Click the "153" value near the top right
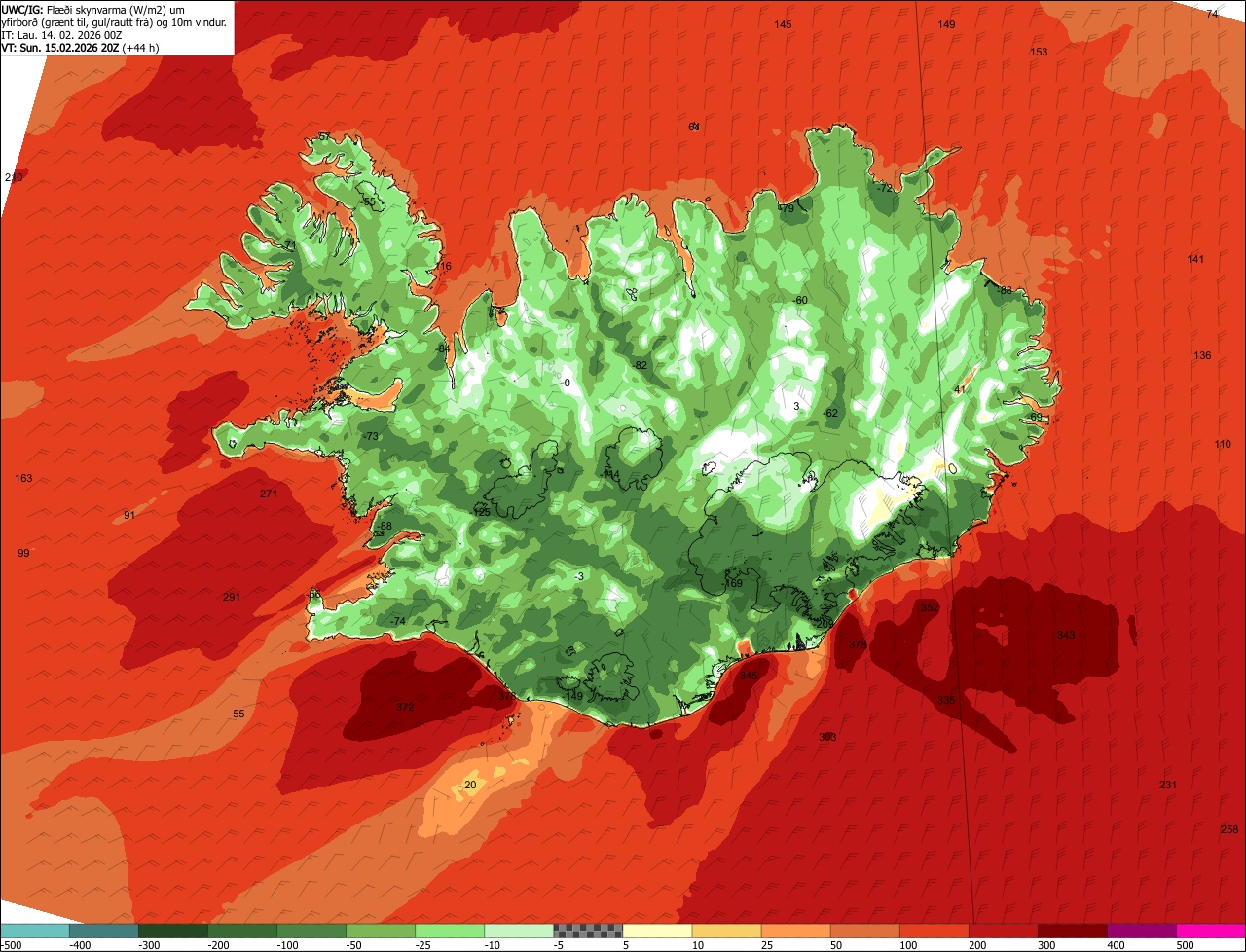The height and width of the screenshot is (952, 1246). pyautogui.click(x=1039, y=52)
